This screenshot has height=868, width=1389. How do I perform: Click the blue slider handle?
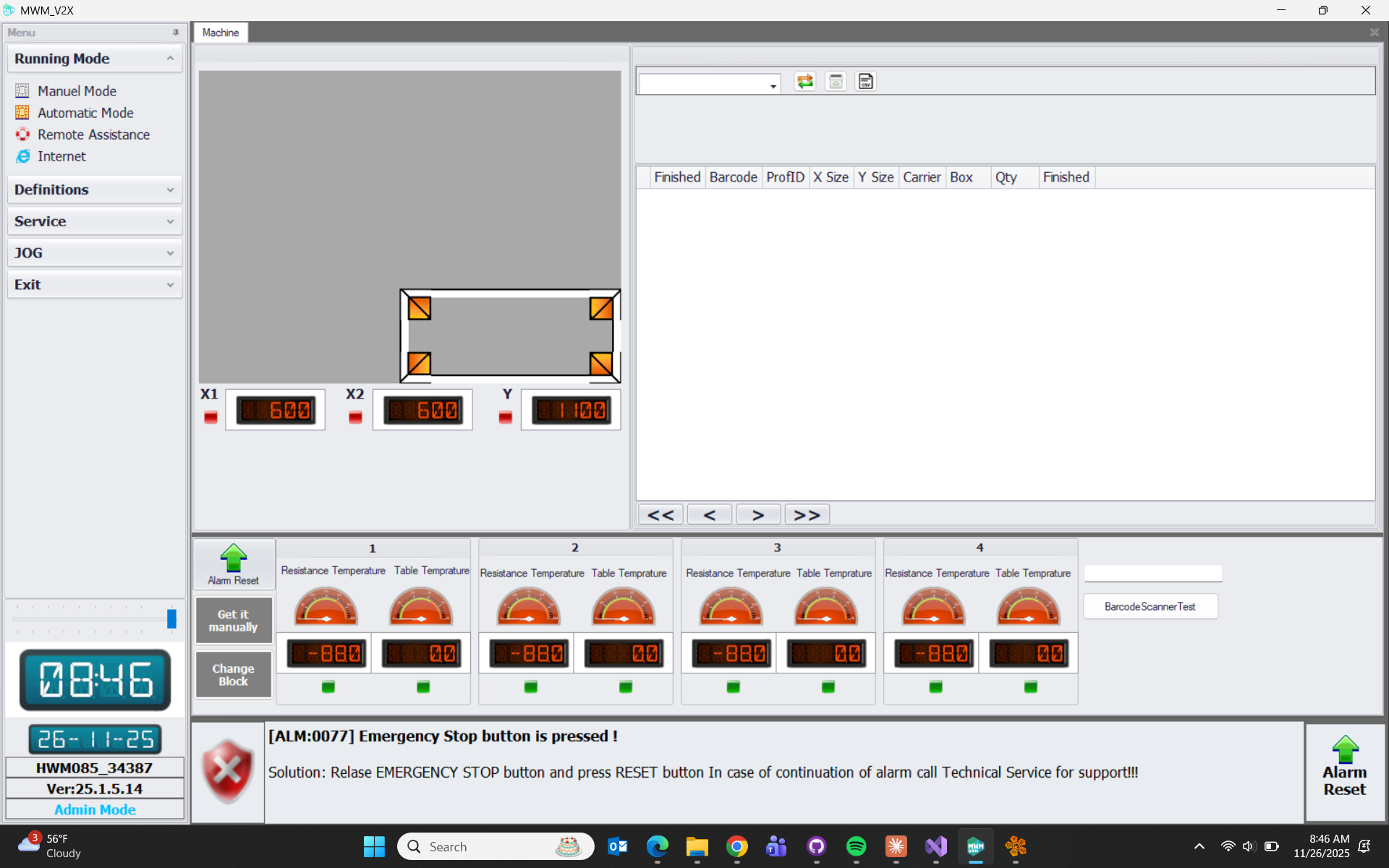171,618
